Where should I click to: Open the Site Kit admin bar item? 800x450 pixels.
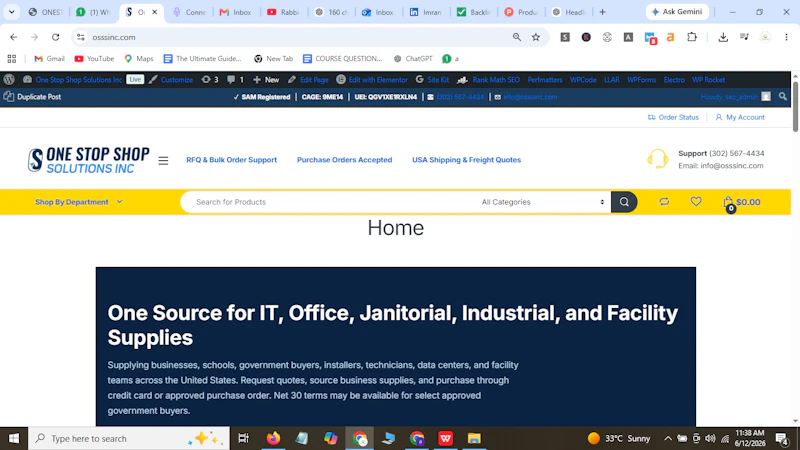(x=432, y=80)
